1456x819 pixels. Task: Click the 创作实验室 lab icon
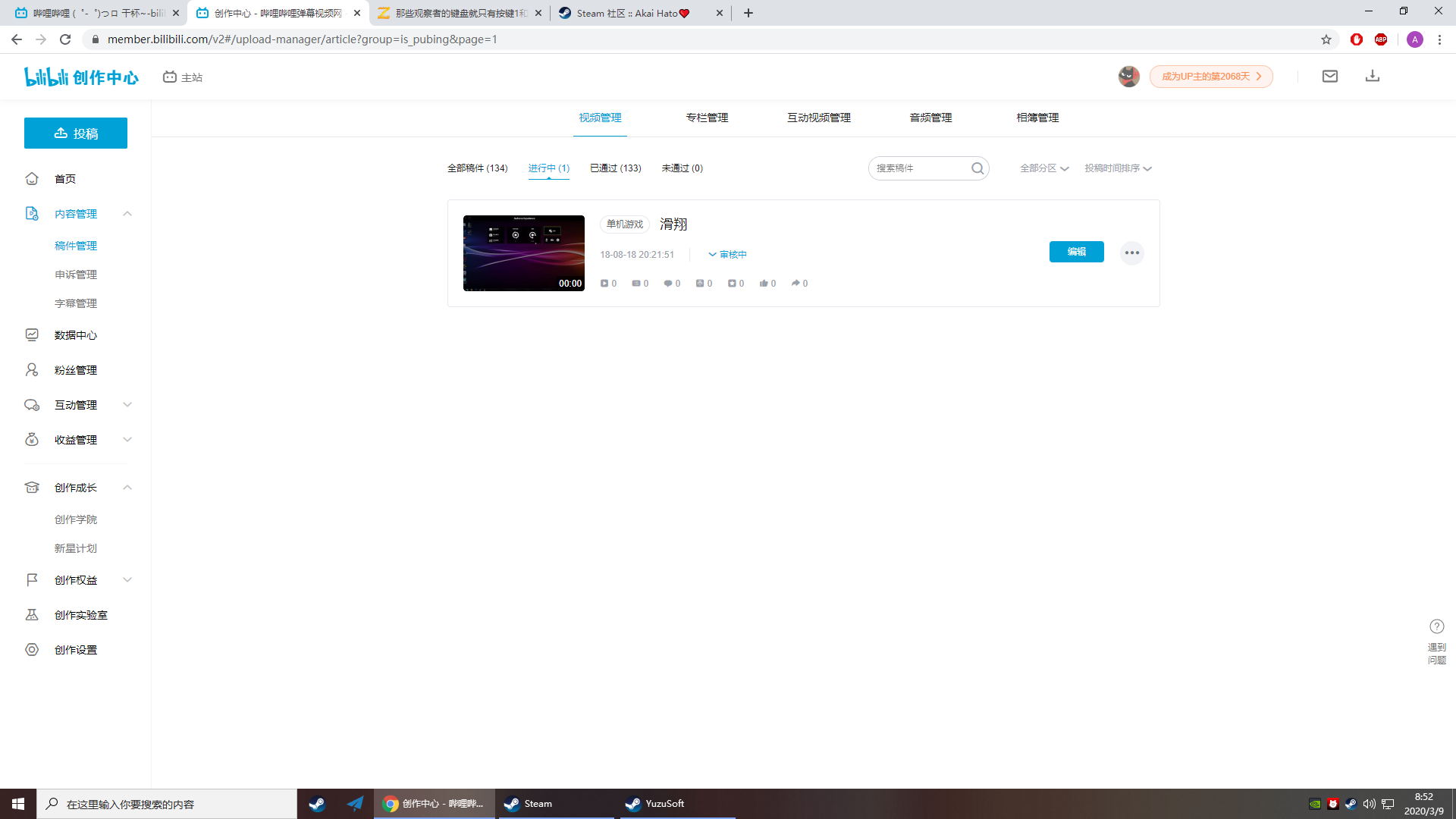coord(32,614)
